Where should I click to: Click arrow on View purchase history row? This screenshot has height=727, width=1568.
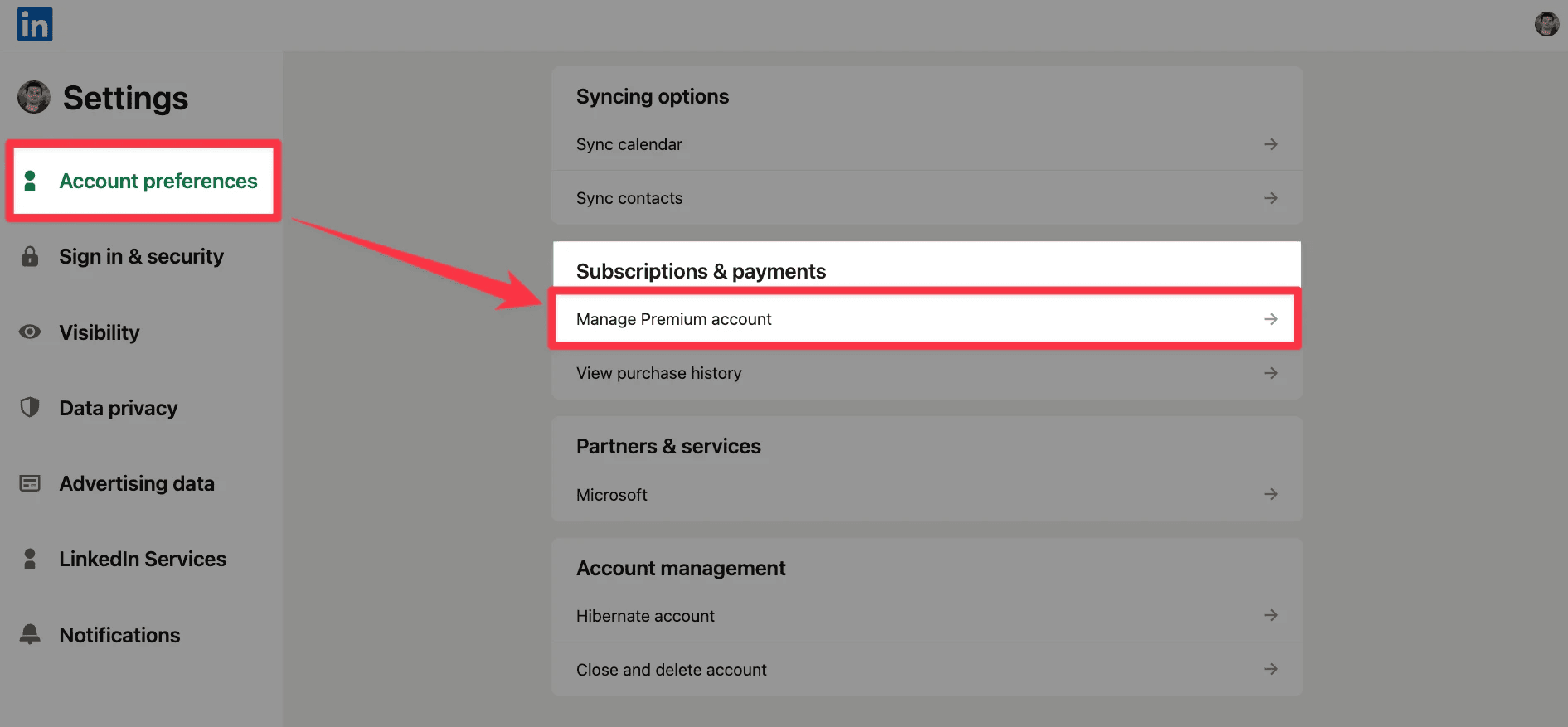pyautogui.click(x=1270, y=373)
